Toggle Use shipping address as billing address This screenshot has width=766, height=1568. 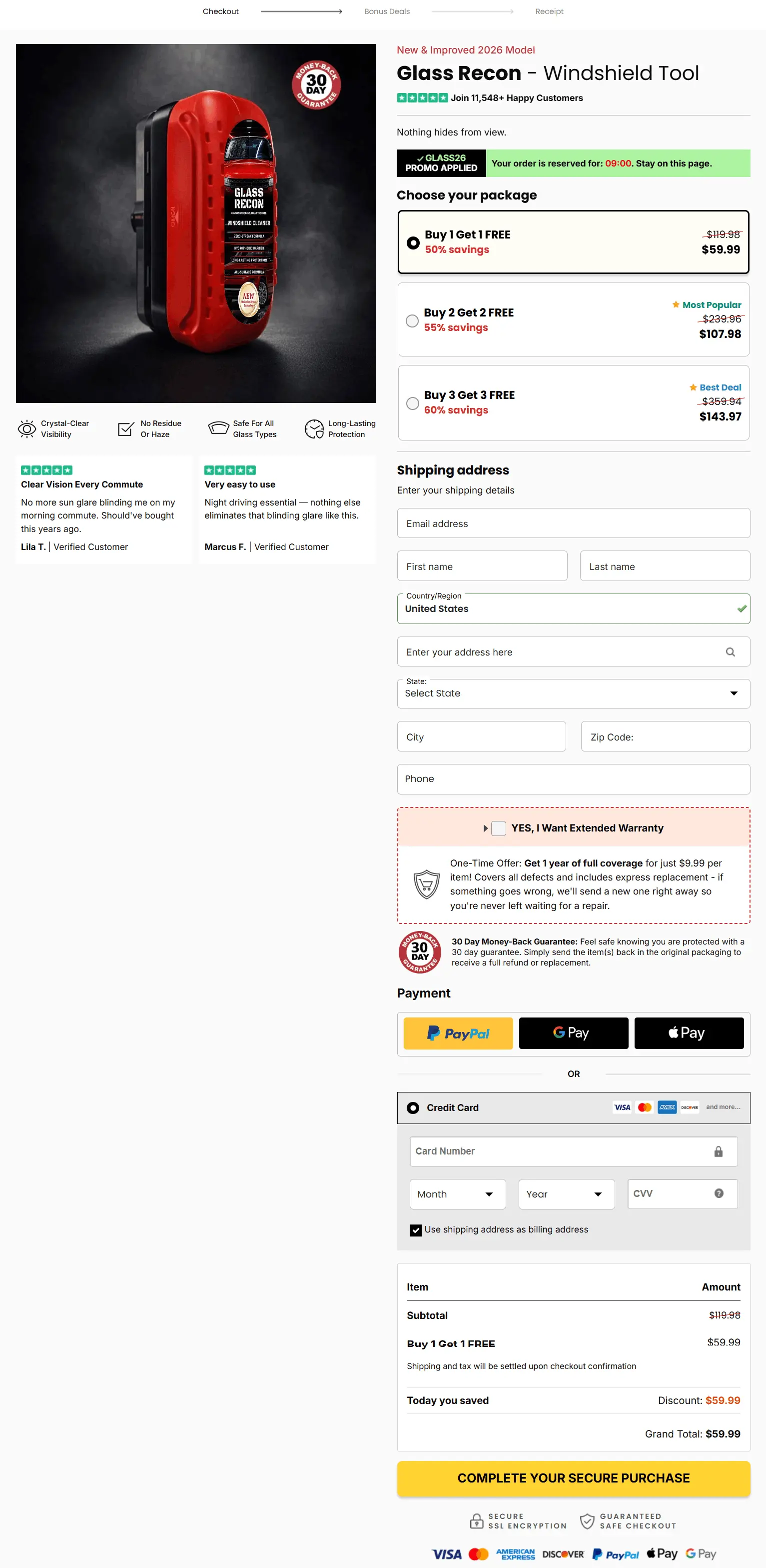coord(416,1230)
